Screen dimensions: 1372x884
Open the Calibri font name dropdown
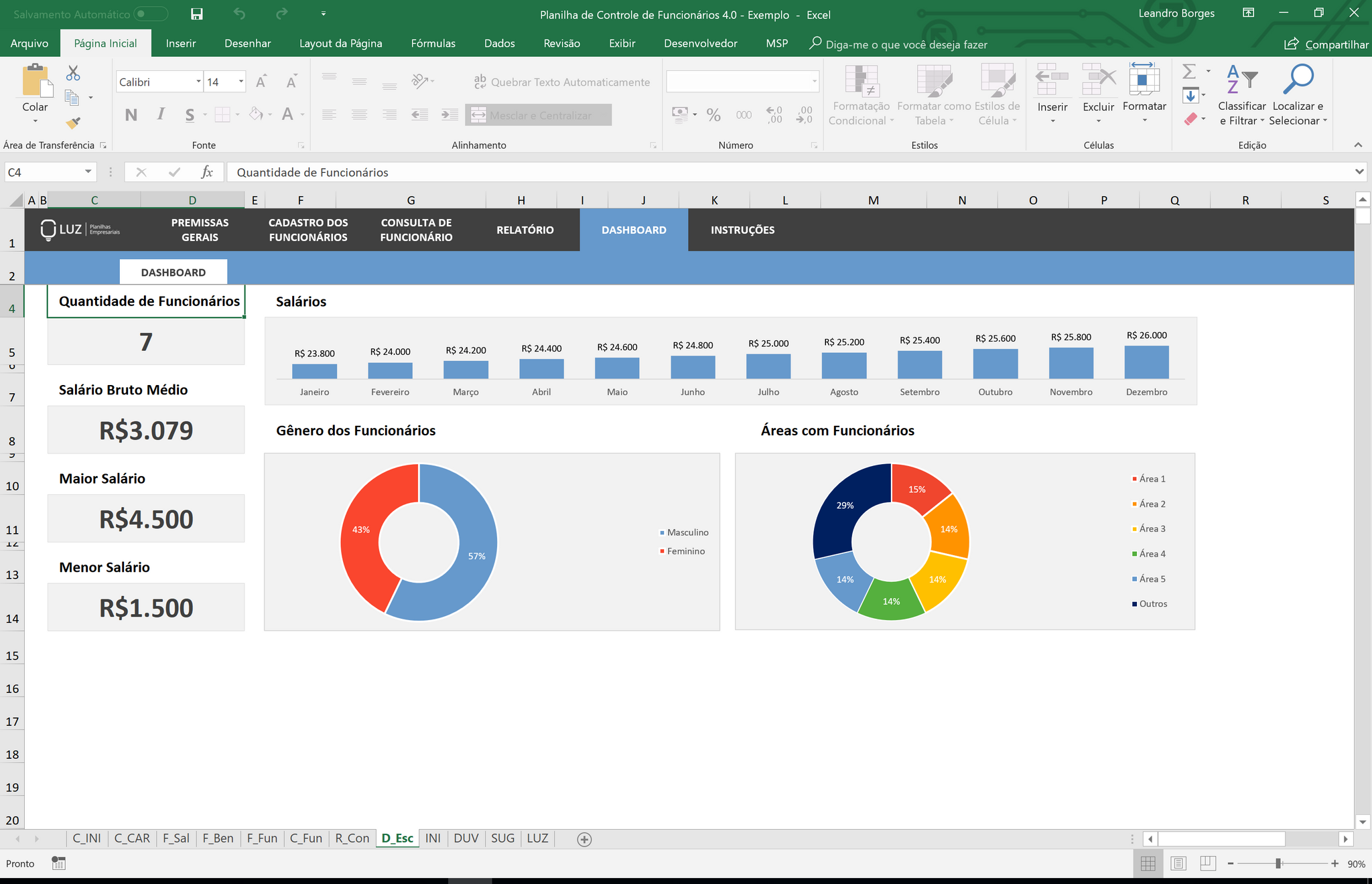198,82
